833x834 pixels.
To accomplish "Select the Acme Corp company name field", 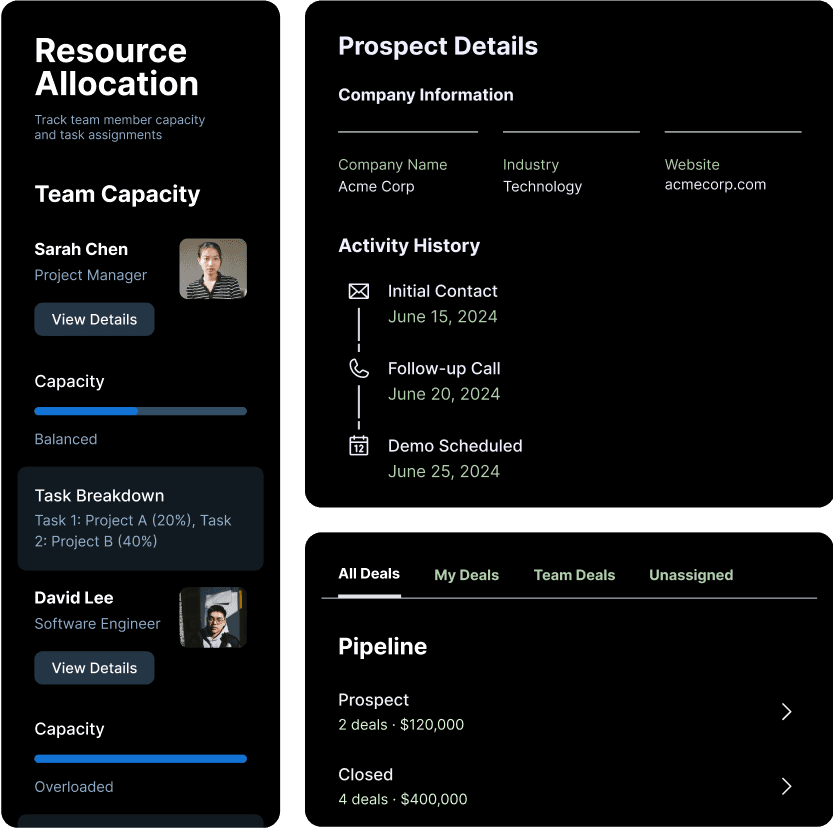I will pos(376,187).
